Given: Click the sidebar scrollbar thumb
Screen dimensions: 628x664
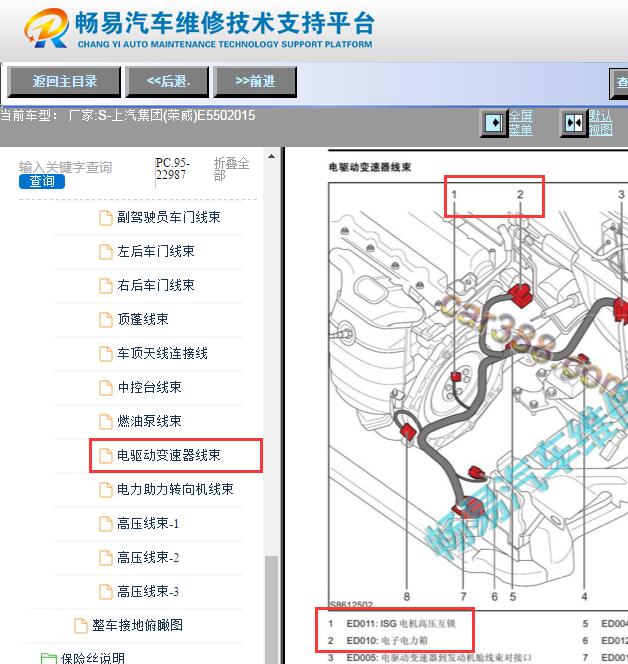Looking at the screenshot, I should click(271, 610).
